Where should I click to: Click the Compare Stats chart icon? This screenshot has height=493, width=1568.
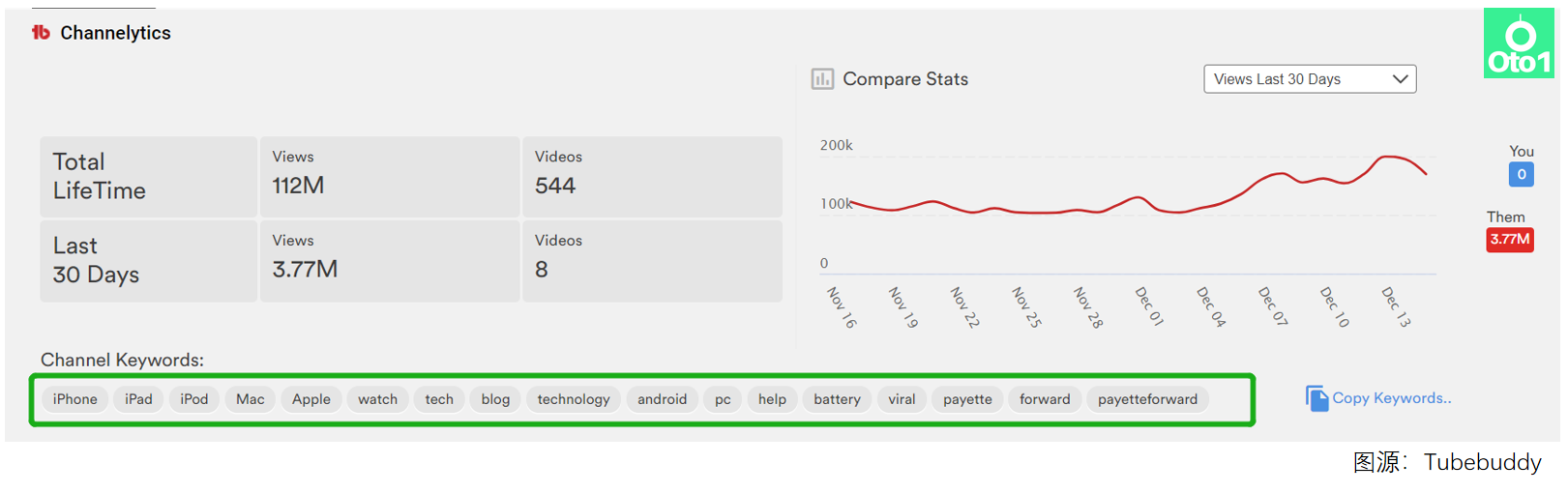(822, 79)
